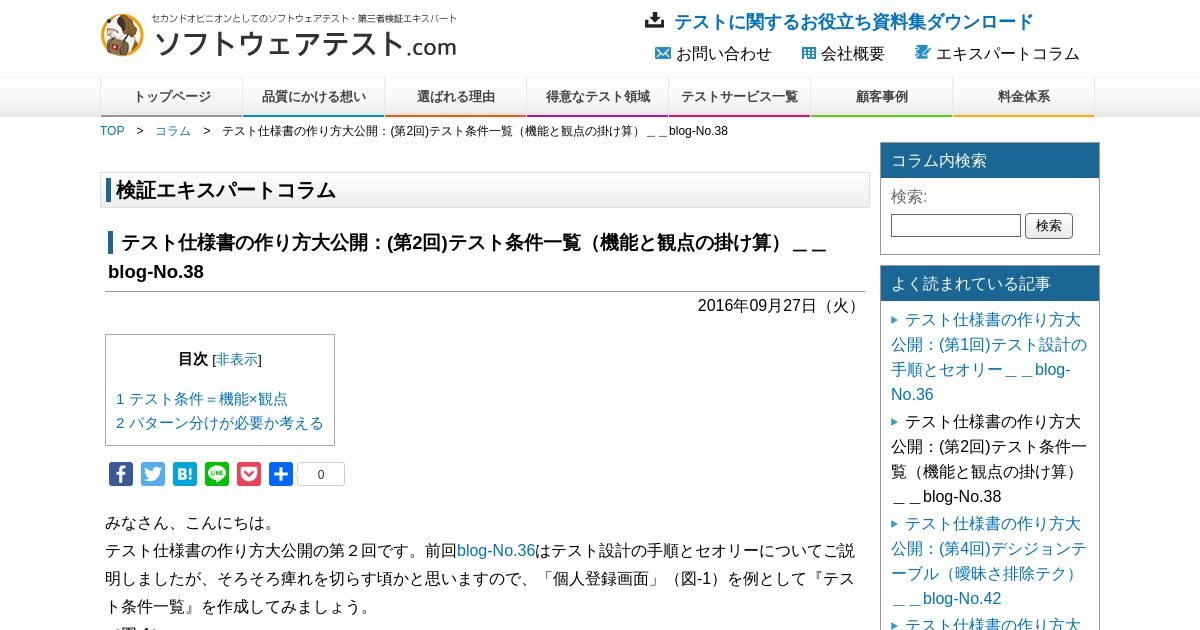This screenshot has height=630, width=1200.
Task: Open the エキスパートコラム header link
Action: (x=1008, y=54)
